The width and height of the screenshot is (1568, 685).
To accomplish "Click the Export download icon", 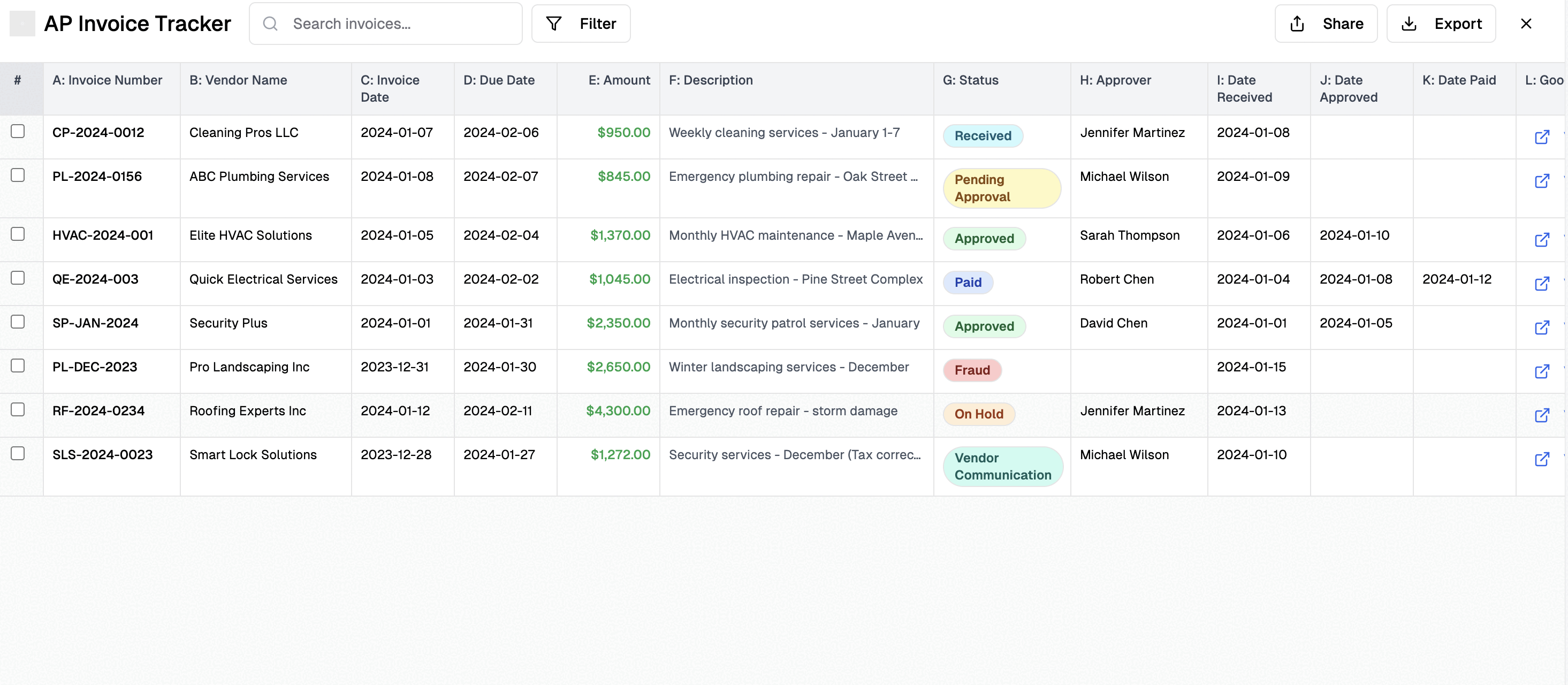I will pos(1408,23).
